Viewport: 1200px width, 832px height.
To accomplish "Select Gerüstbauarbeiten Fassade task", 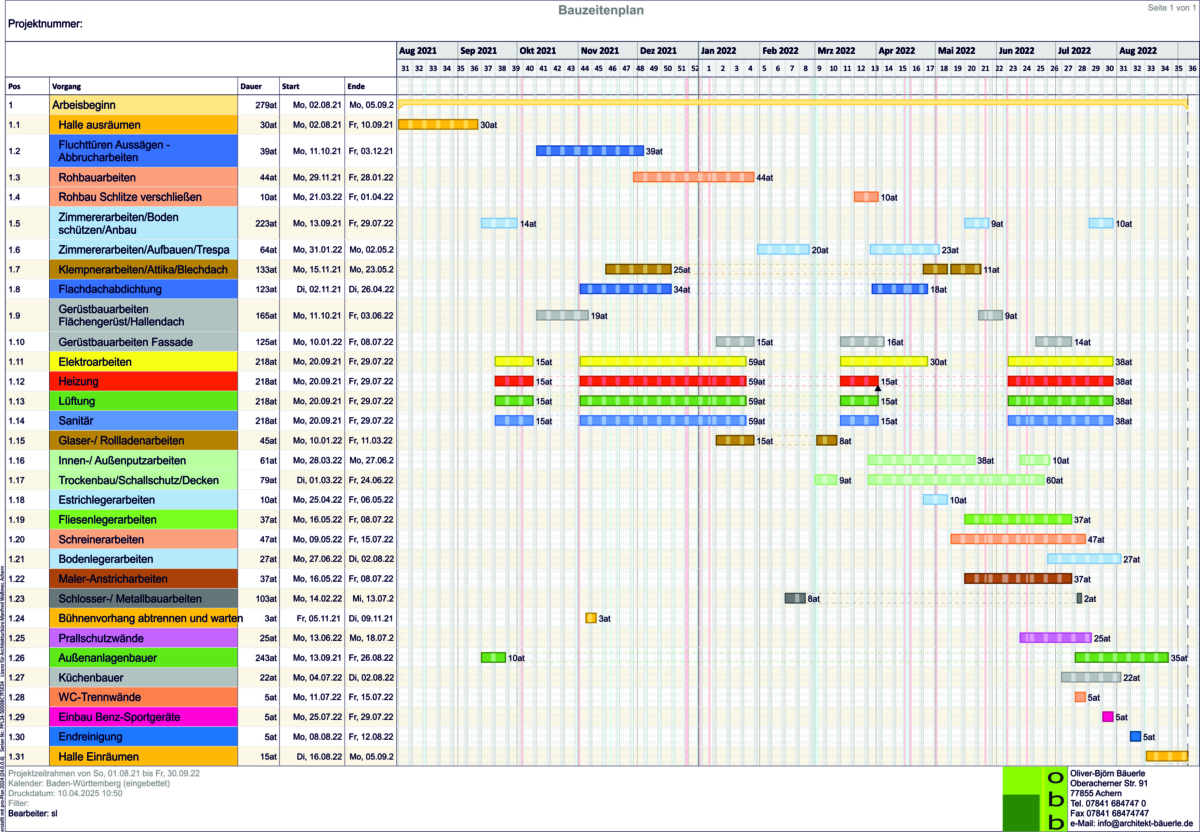I will 124,341.
